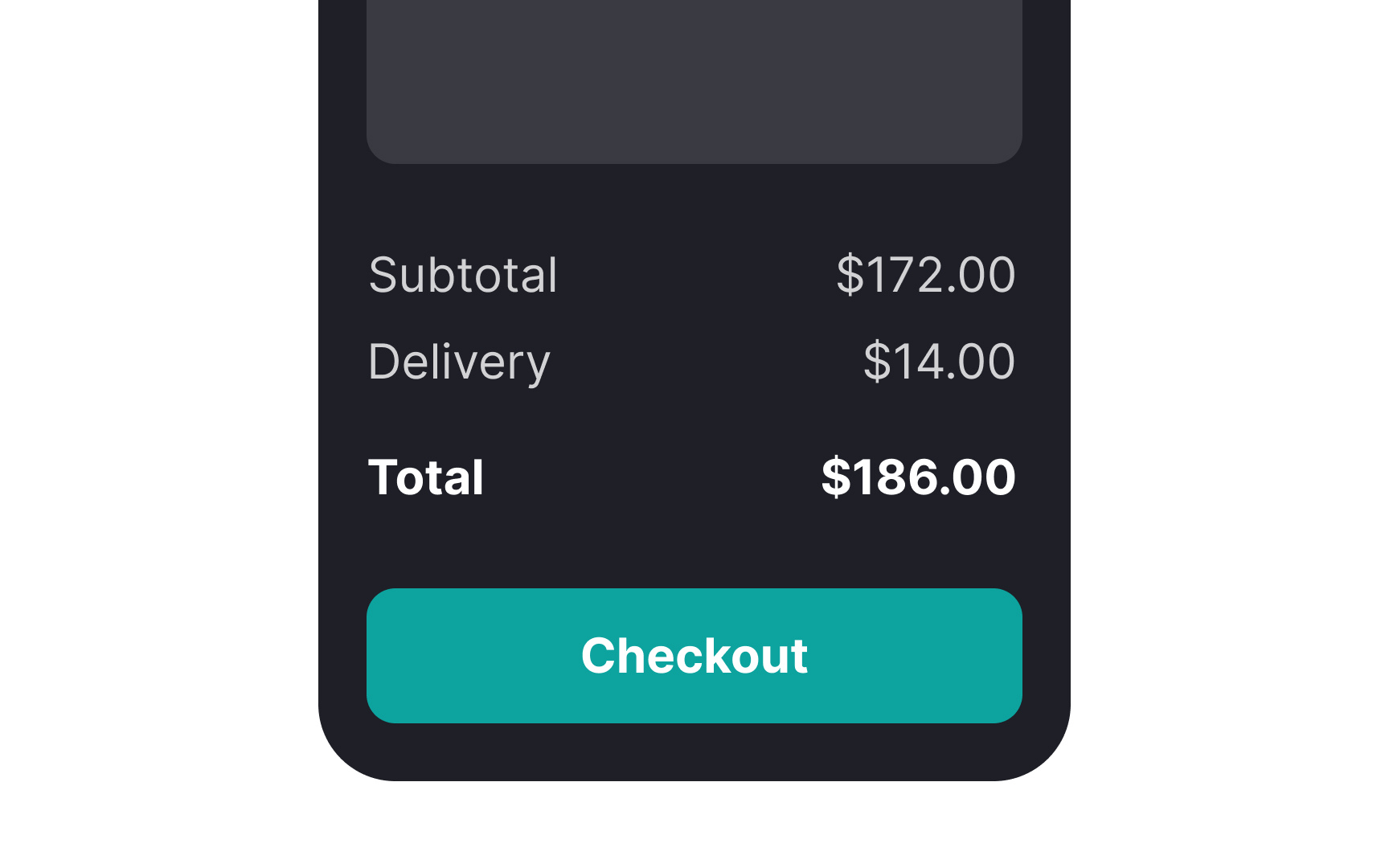Select the Subtotal label

pyautogui.click(x=463, y=276)
